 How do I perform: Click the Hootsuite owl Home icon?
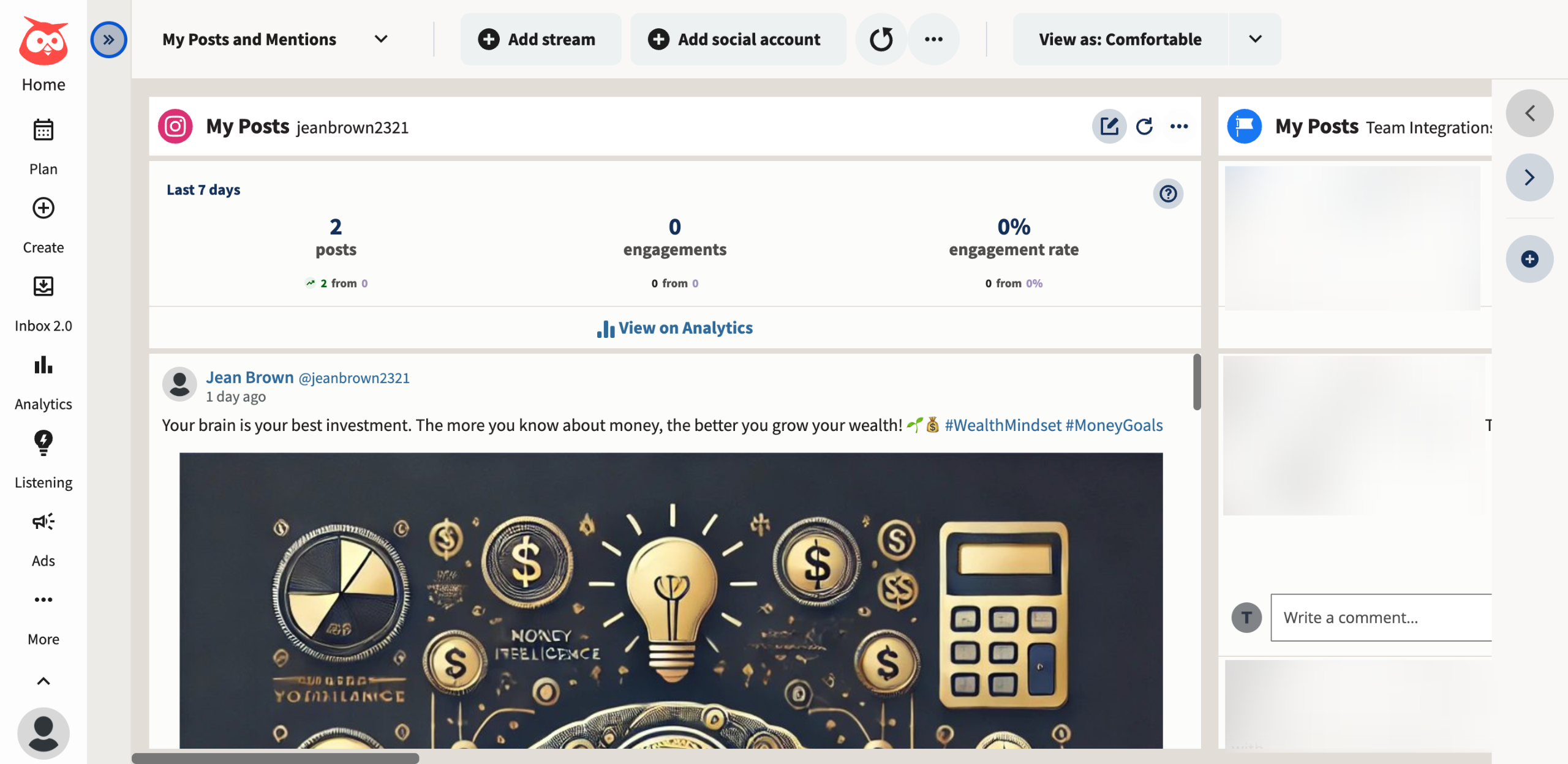click(43, 43)
